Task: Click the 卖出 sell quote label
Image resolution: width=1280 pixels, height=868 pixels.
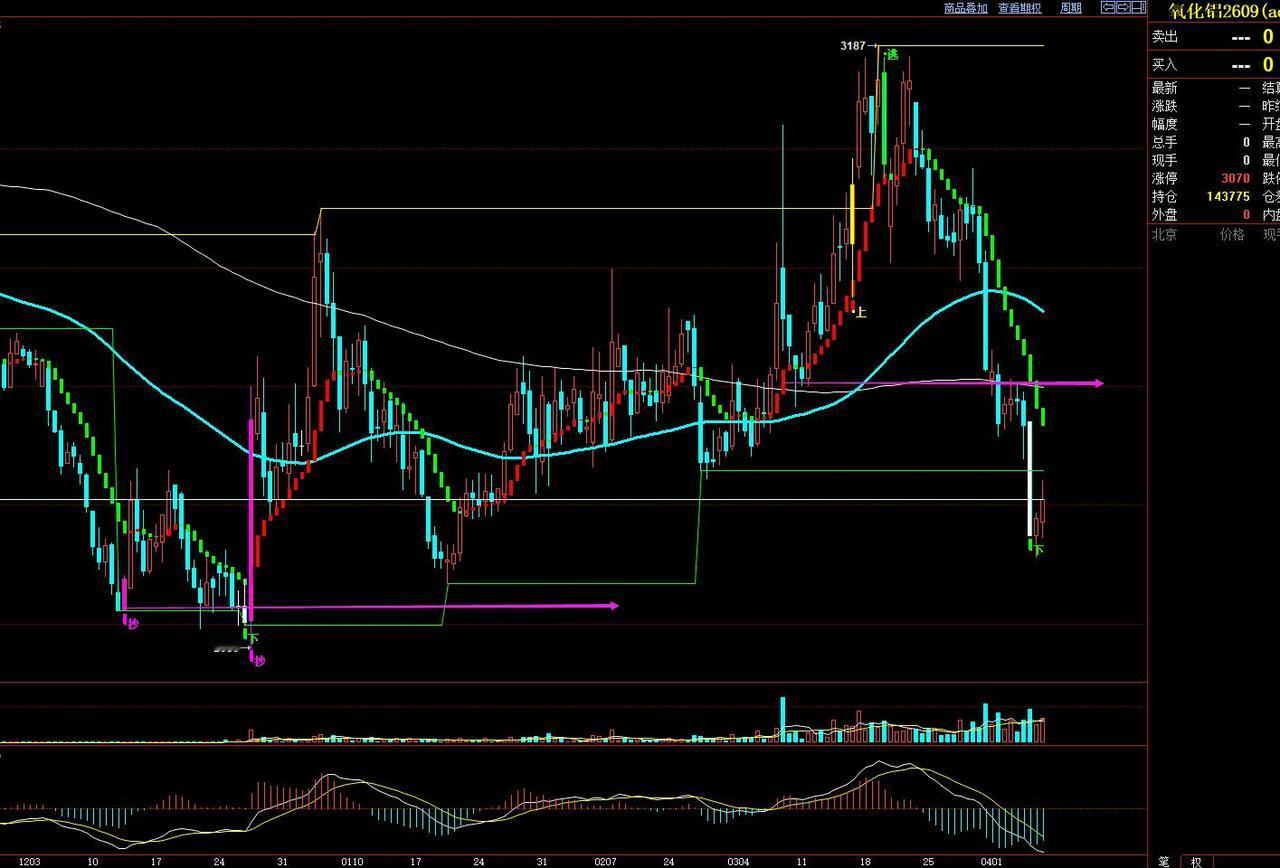Action: (1165, 37)
